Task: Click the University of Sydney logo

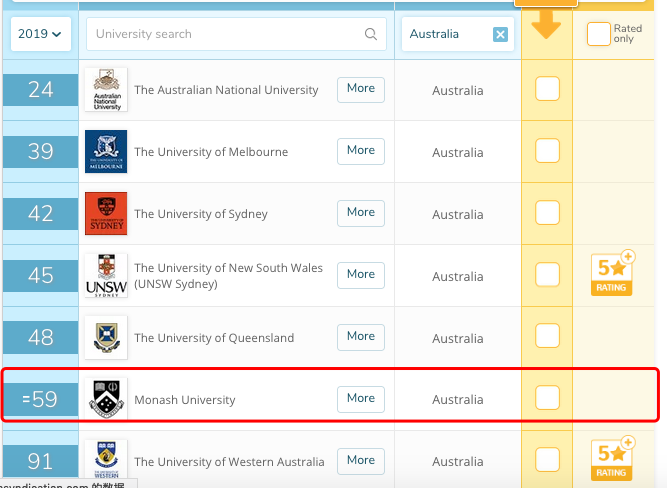Action: (x=106, y=213)
